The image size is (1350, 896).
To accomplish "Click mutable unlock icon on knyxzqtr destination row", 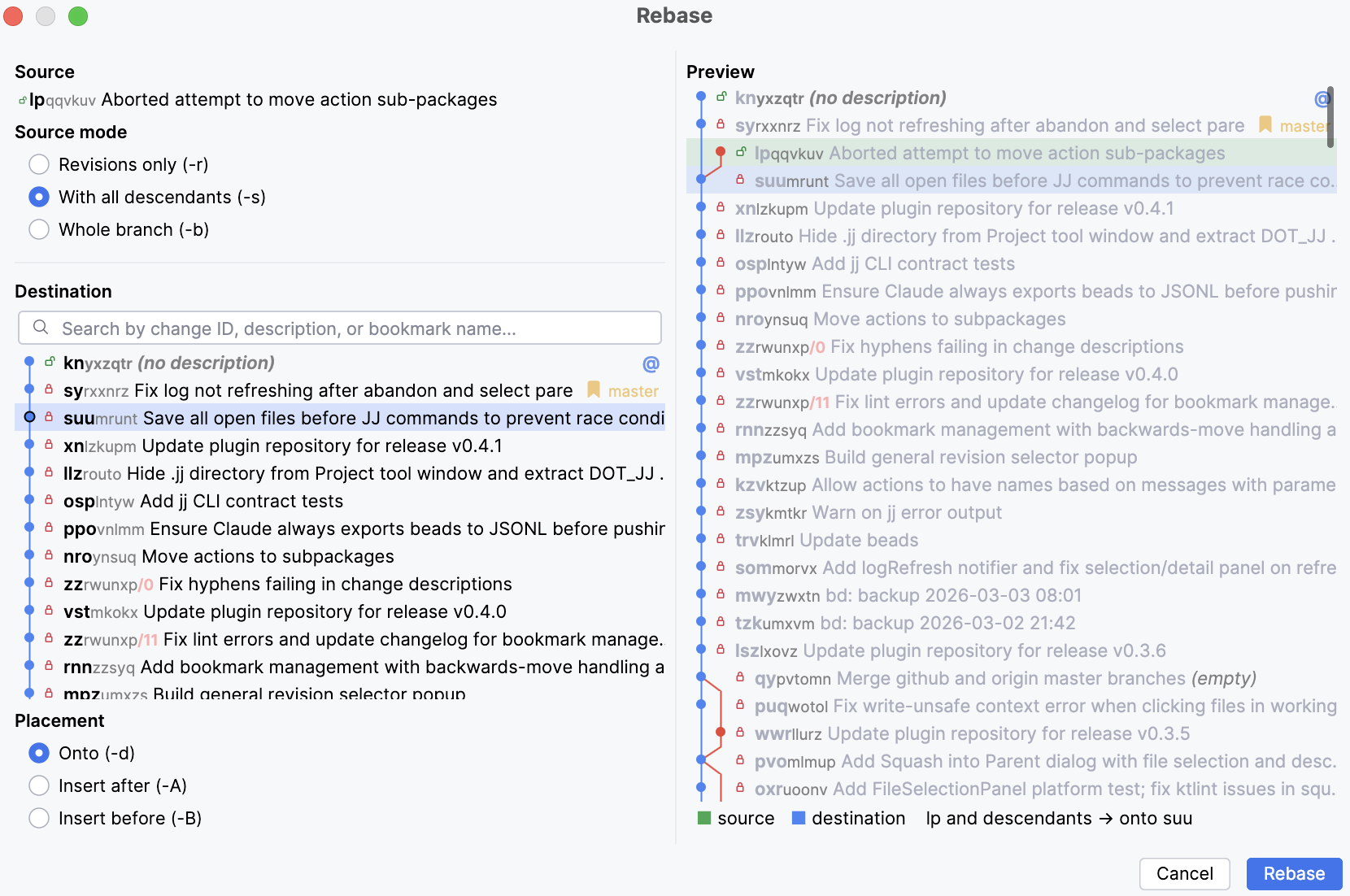I will coord(50,361).
